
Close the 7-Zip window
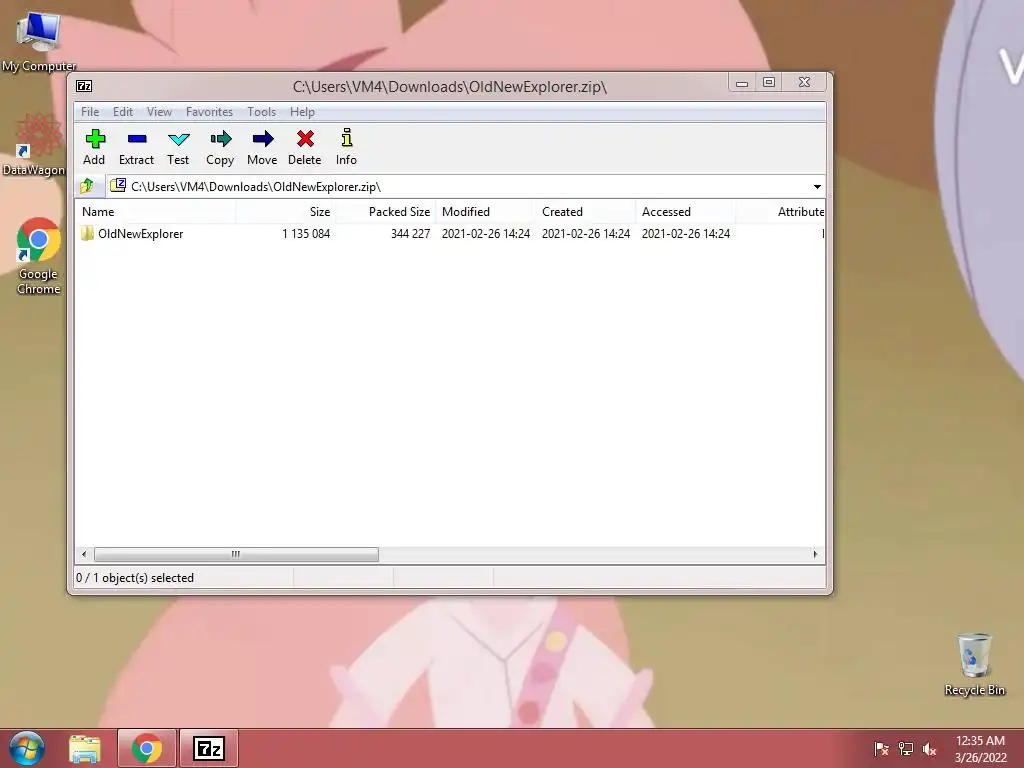(805, 83)
